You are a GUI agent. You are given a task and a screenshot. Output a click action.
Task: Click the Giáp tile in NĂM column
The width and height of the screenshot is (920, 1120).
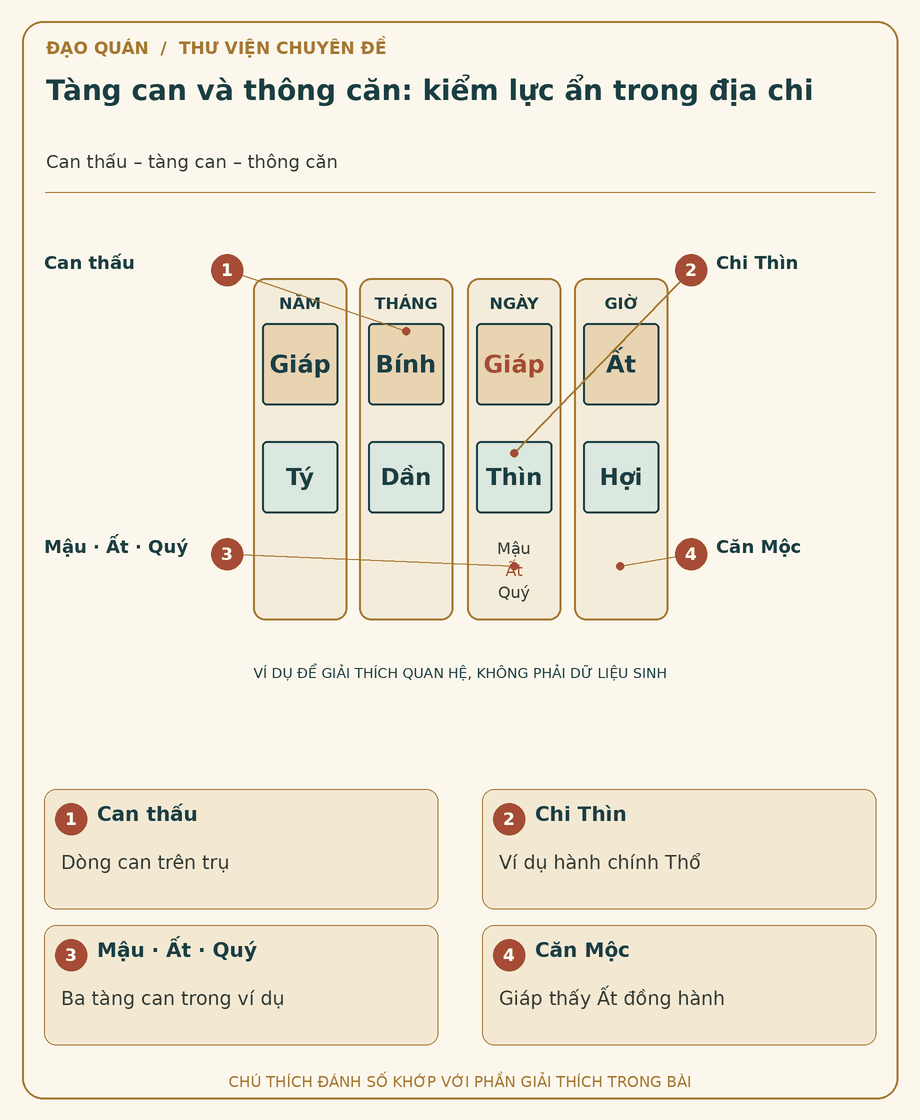(300, 364)
